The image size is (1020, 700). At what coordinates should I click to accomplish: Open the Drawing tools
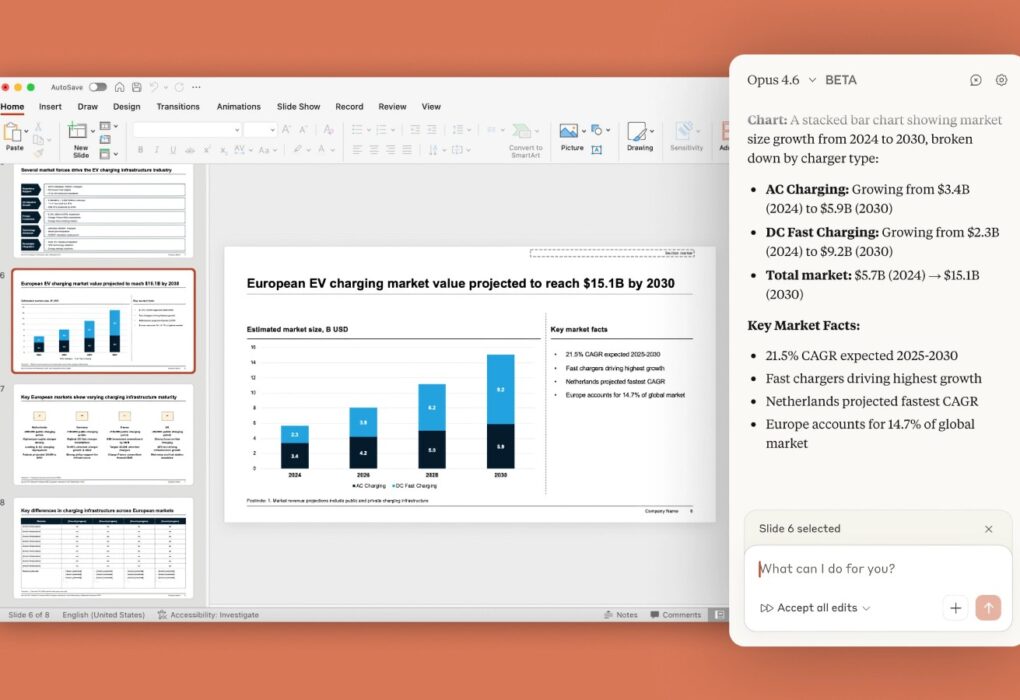point(639,134)
